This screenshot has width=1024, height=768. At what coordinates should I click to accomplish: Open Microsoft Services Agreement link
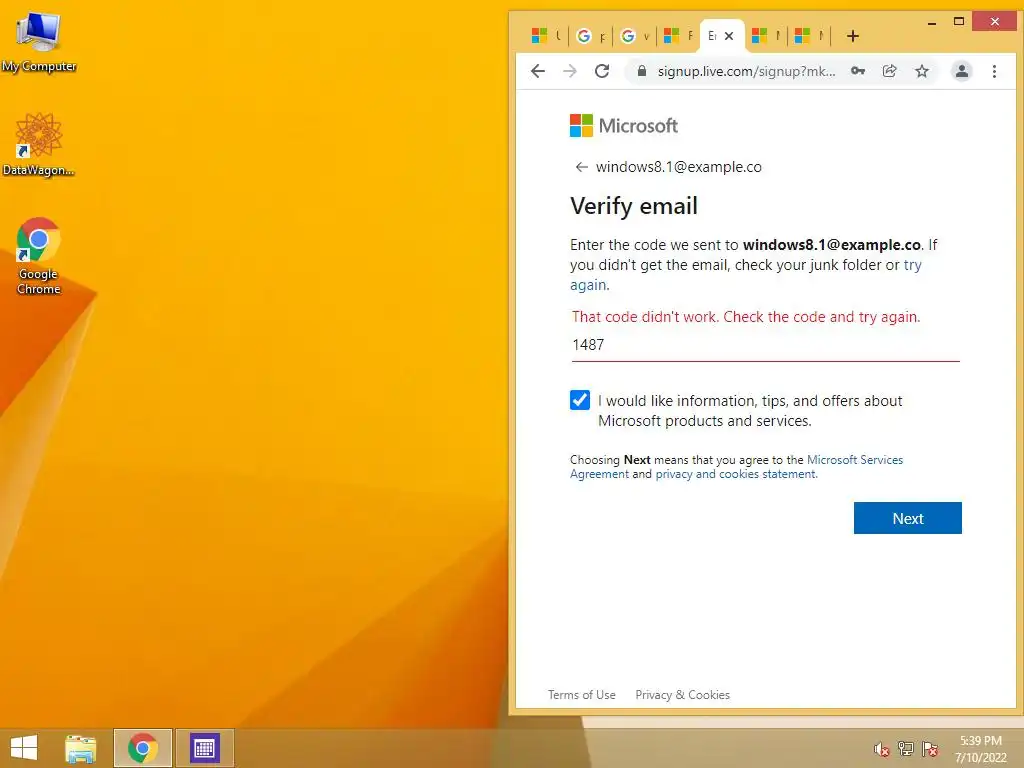click(855, 460)
